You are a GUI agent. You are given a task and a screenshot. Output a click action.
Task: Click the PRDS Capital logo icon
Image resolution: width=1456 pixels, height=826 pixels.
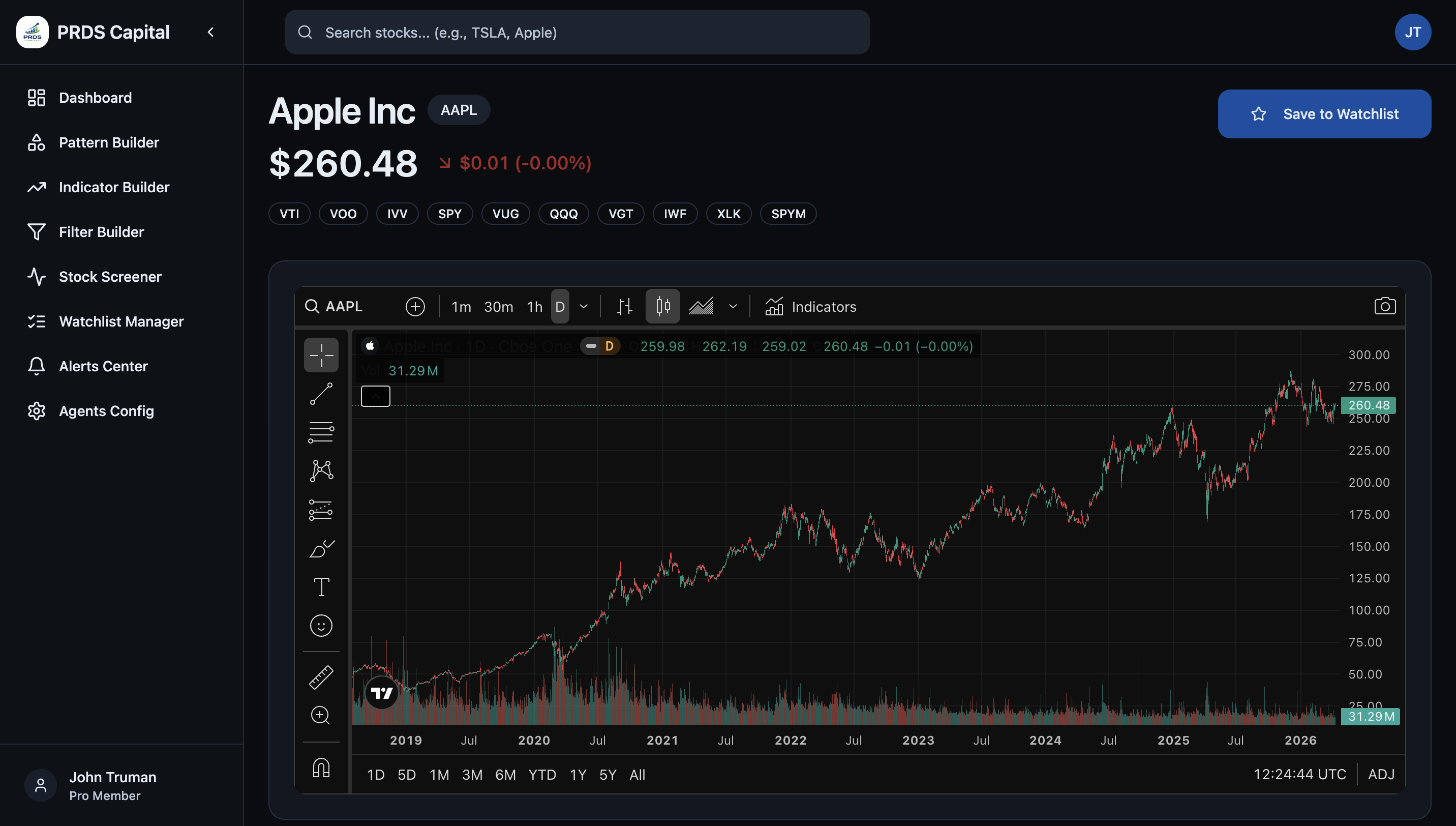pyautogui.click(x=33, y=33)
